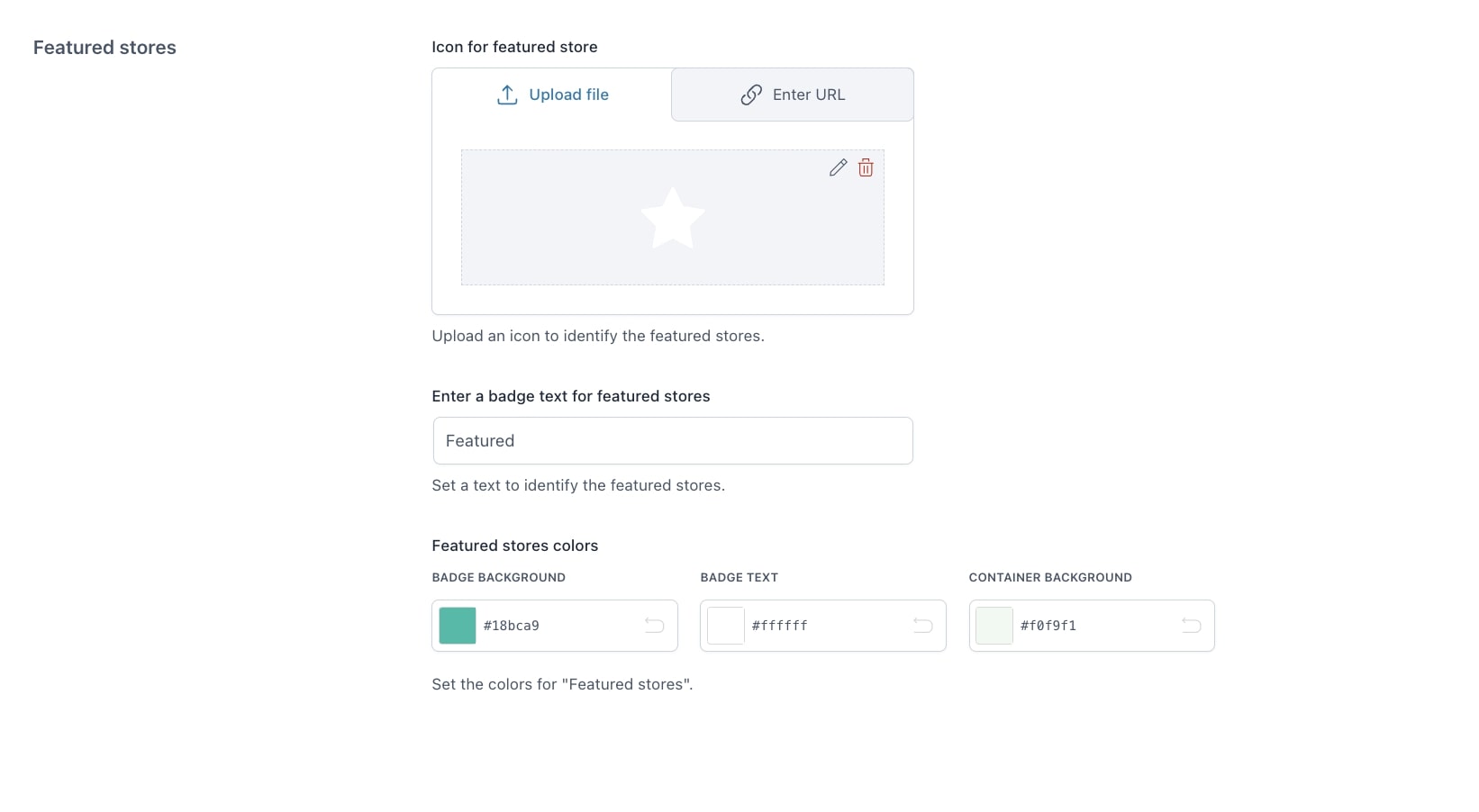
Task: Delete the uploaded star icon
Action: (x=866, y=167)
